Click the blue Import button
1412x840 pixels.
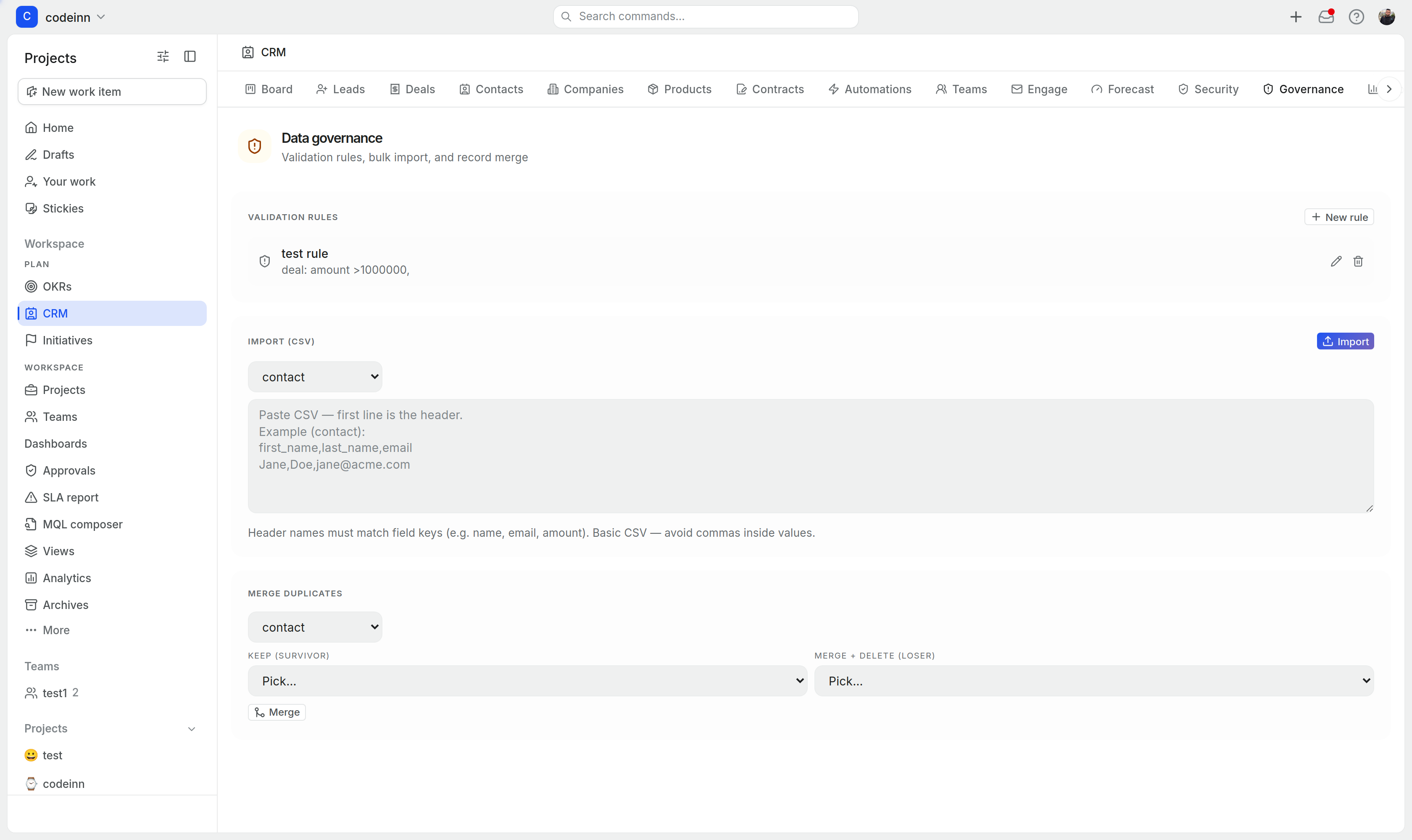coord(1345,341)
